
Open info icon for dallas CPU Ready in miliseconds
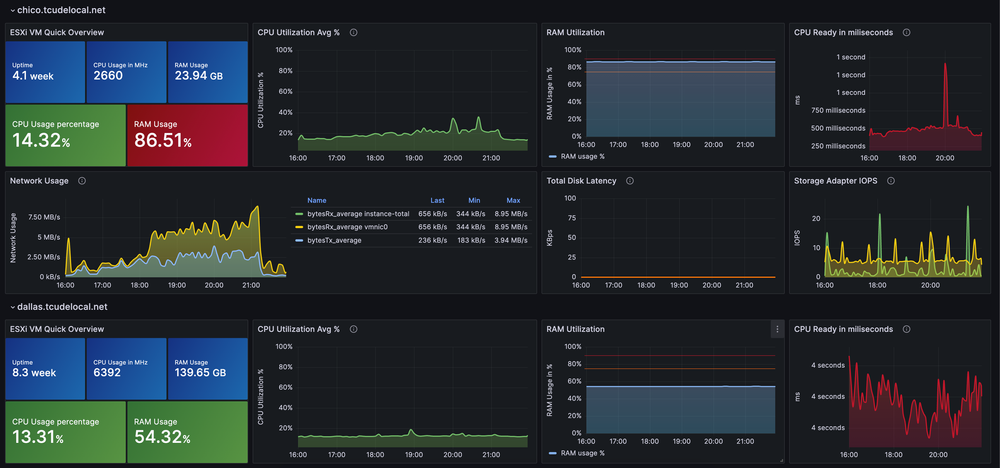906,327
